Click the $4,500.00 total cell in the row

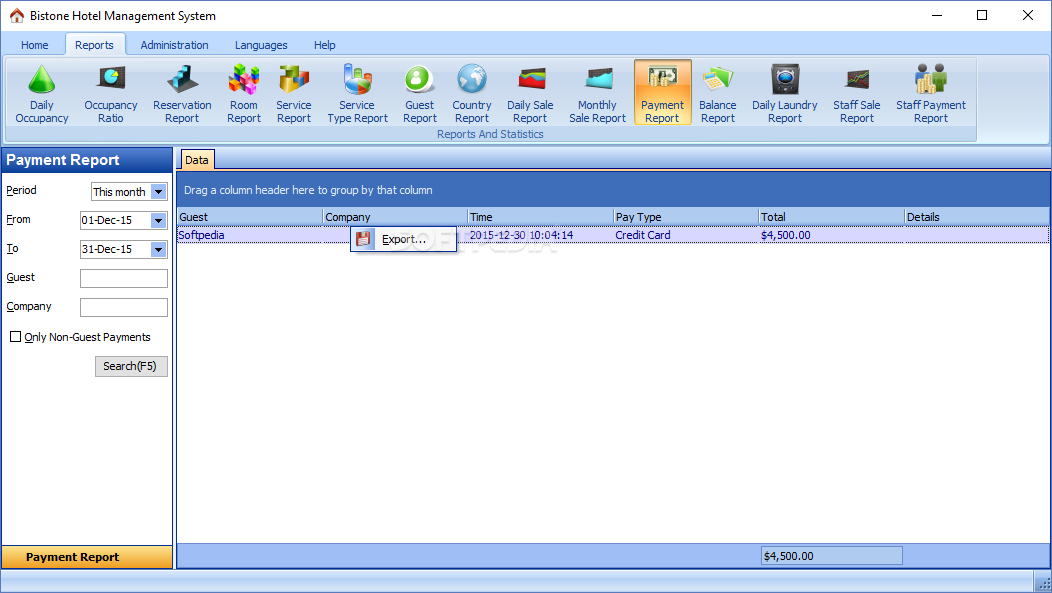click(x=831, y=235)
